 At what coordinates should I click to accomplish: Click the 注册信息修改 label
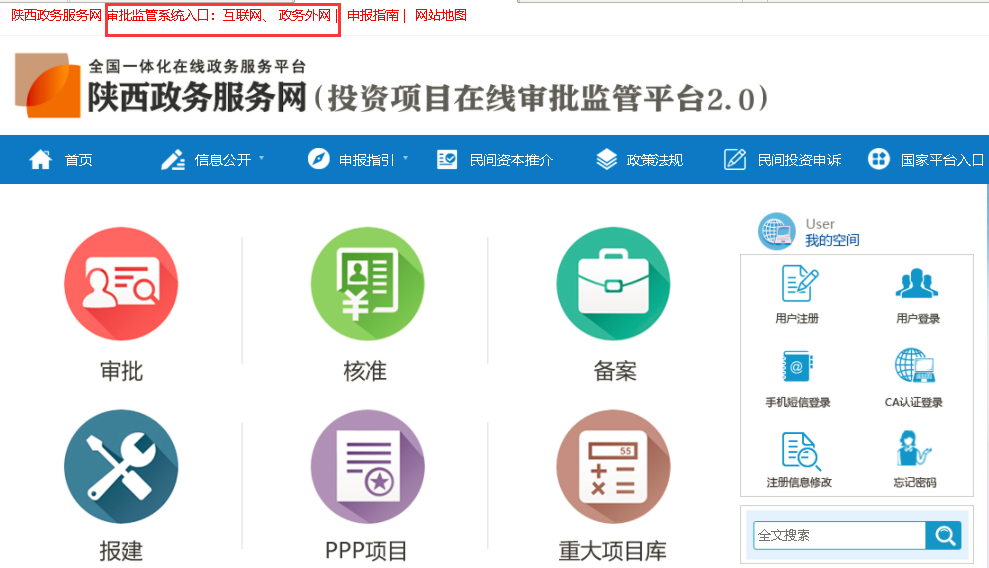coord(799,482)
